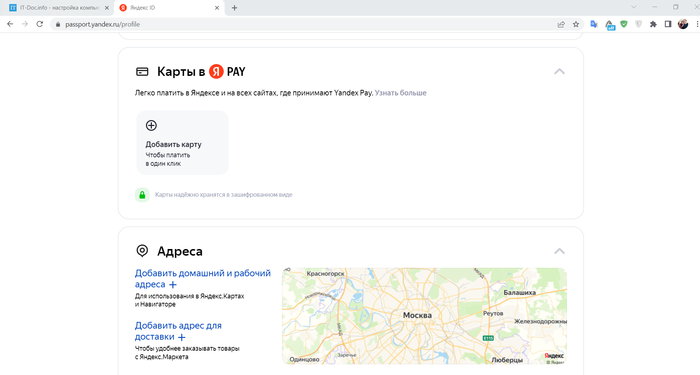Bookmark this page with the star icon
700x375 pixels.
pos(576,25)
